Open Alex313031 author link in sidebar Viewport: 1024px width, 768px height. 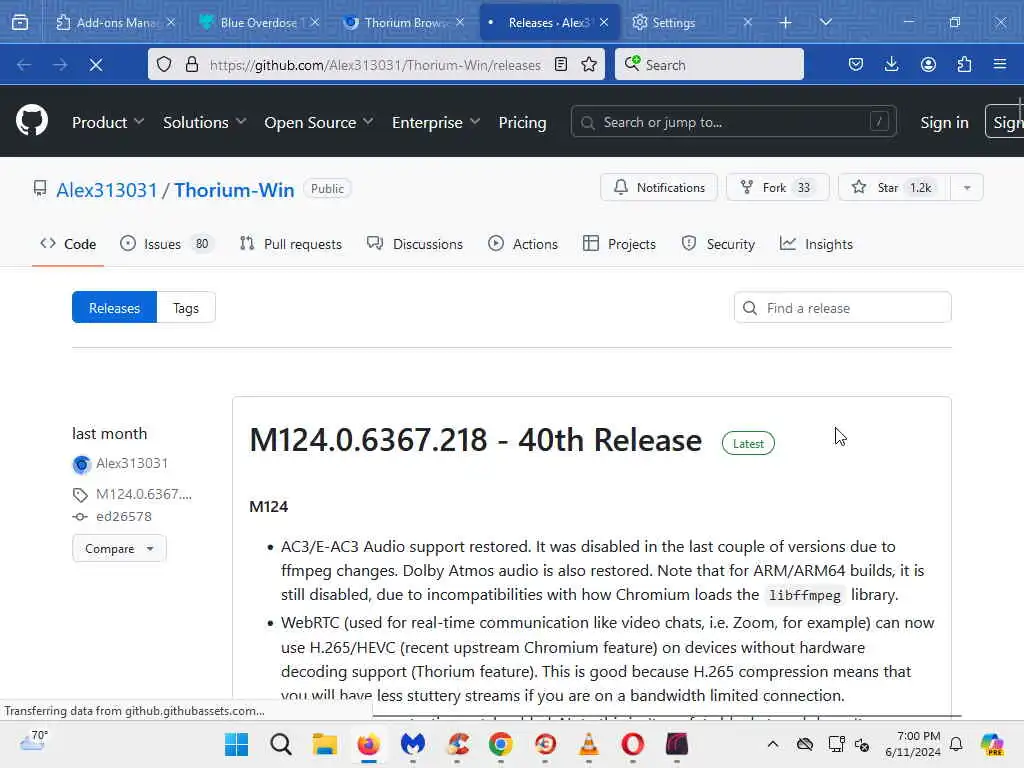(132, 464)
